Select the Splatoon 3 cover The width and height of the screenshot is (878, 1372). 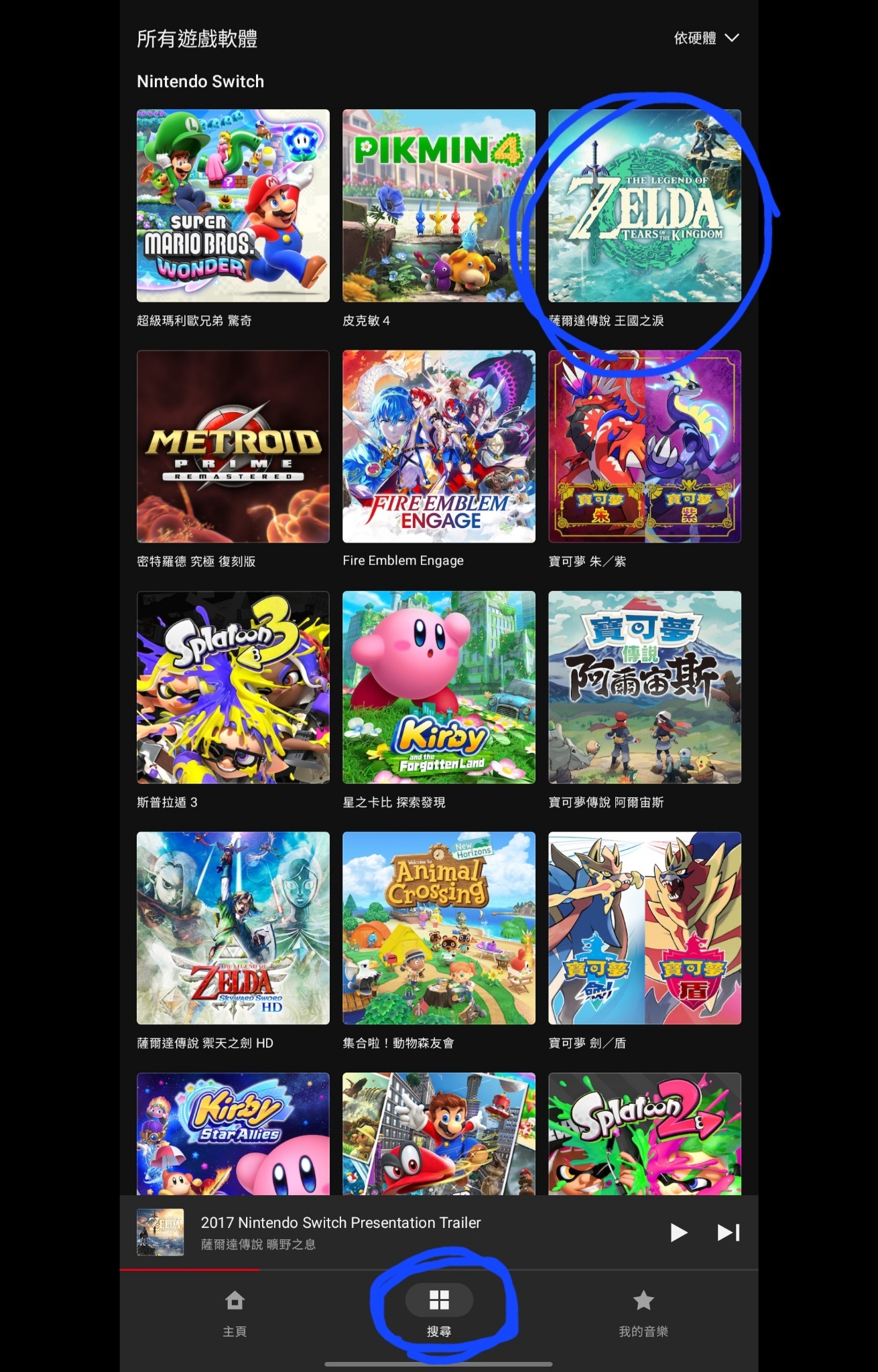pyautogui.click(x=233, y=687)
